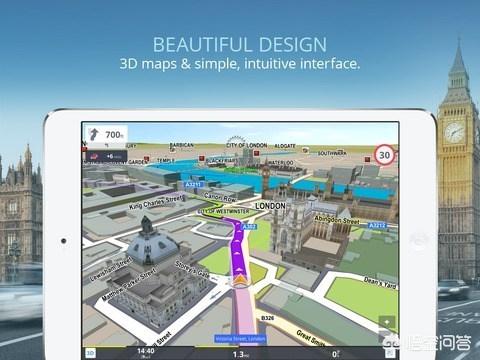Toggle the 3D view button
This screenshot has height=360, width=480.
click(x=91, y=353)
